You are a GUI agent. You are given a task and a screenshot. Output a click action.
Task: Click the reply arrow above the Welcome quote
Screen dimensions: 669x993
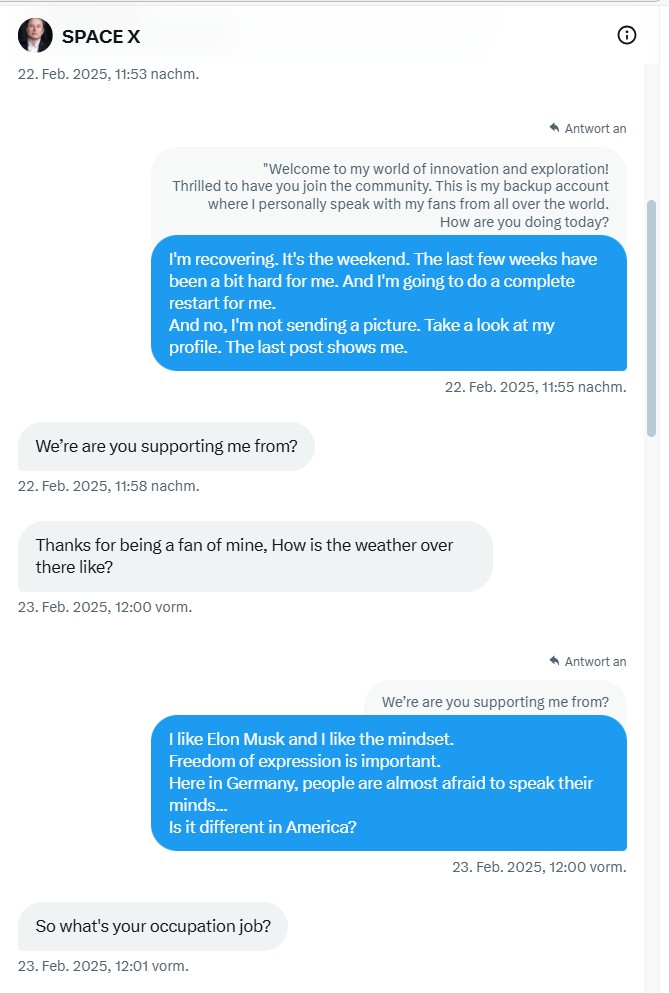point(554,128)
